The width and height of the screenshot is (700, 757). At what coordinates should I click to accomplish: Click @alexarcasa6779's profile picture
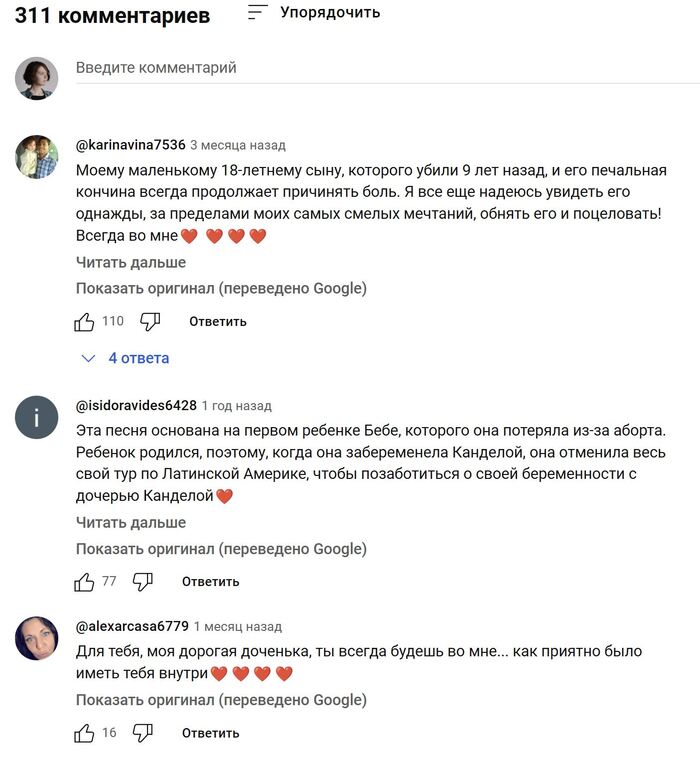[x=36, y=638]
